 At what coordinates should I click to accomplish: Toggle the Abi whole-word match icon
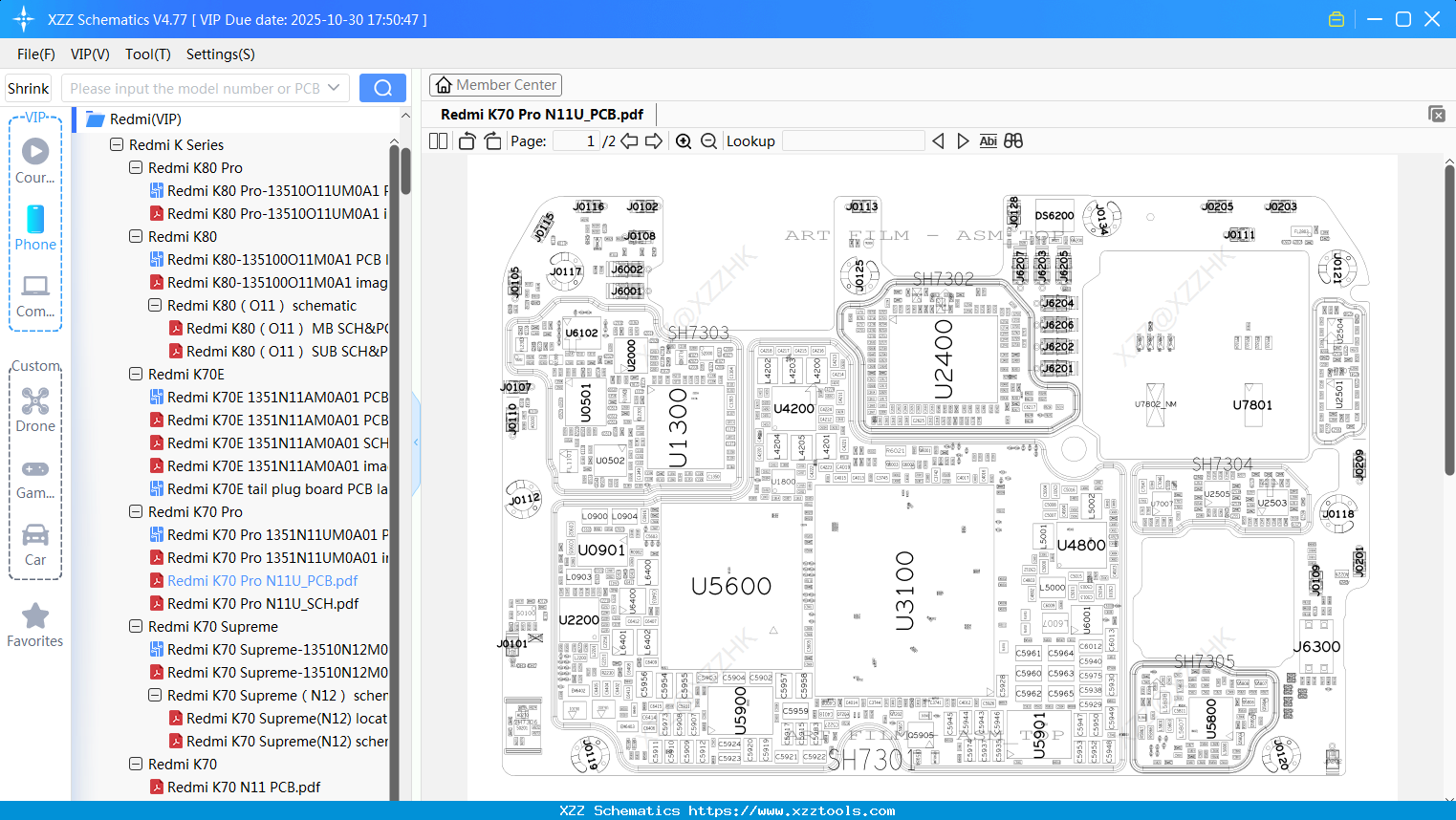(x=989, y=141)
